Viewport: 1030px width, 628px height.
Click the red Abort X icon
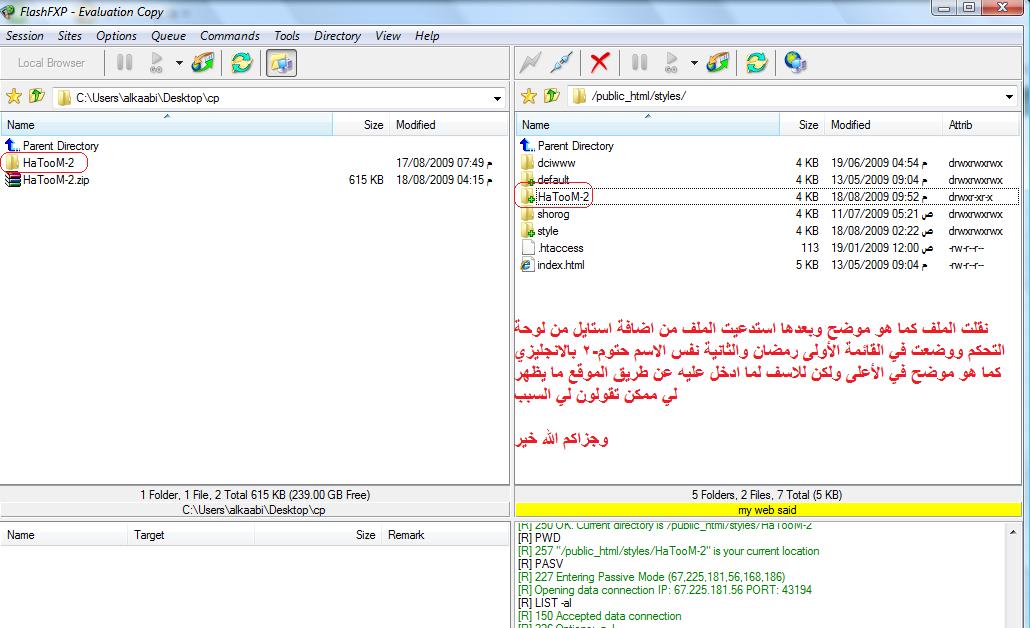[600, 63]
